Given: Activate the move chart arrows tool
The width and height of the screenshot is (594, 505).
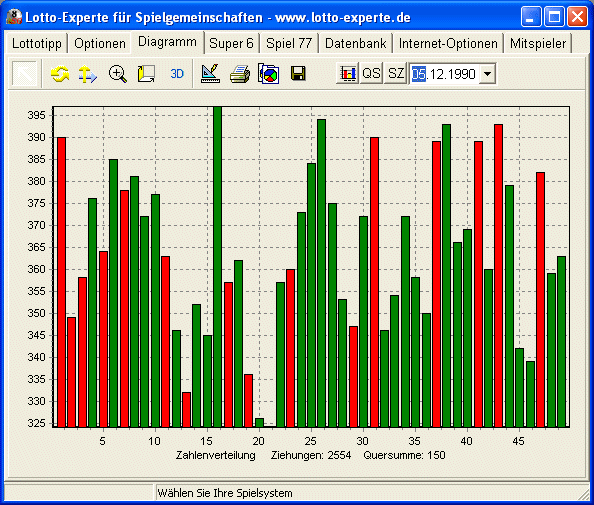Looking at the screenshot, I should pos(88,74).
